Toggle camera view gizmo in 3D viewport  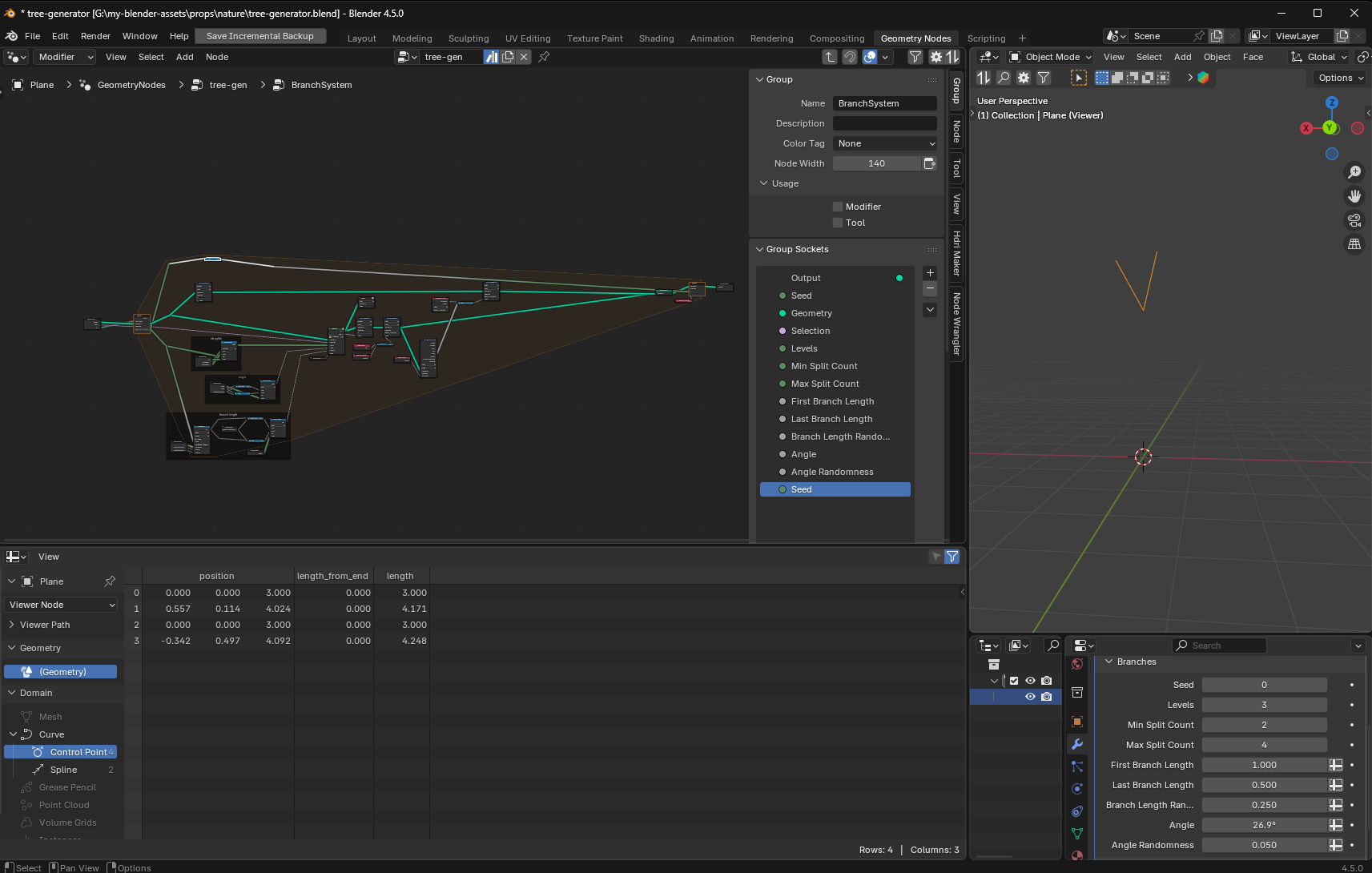coord(1354,220)
